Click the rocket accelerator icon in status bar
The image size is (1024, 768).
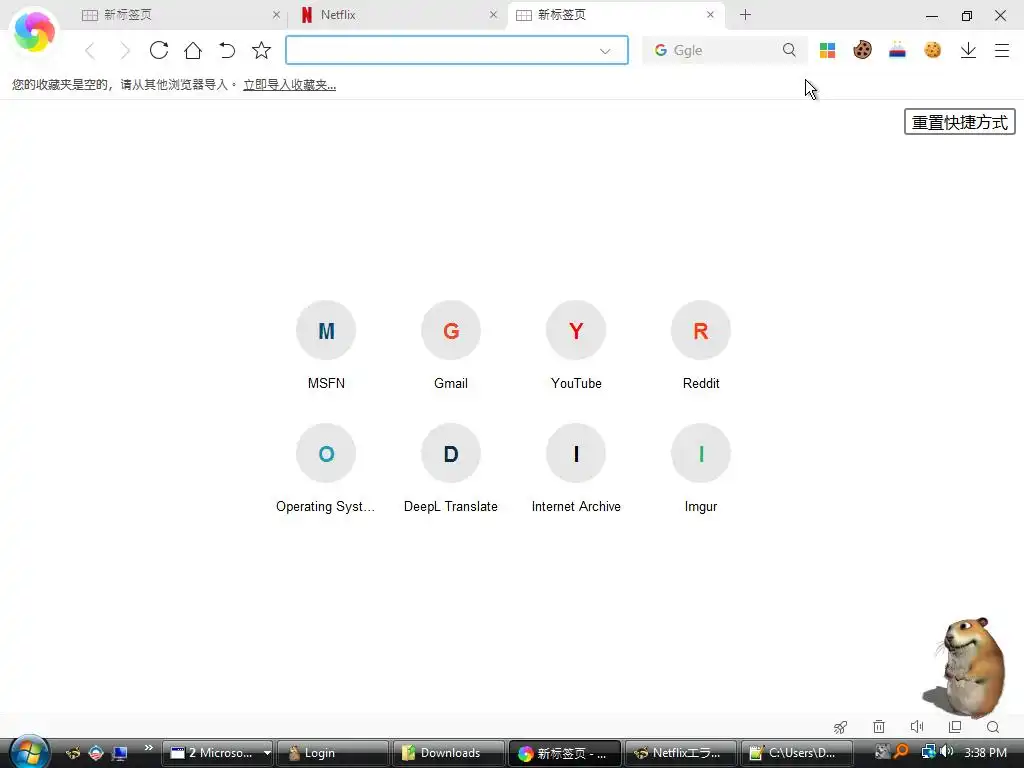pos(840,727)
